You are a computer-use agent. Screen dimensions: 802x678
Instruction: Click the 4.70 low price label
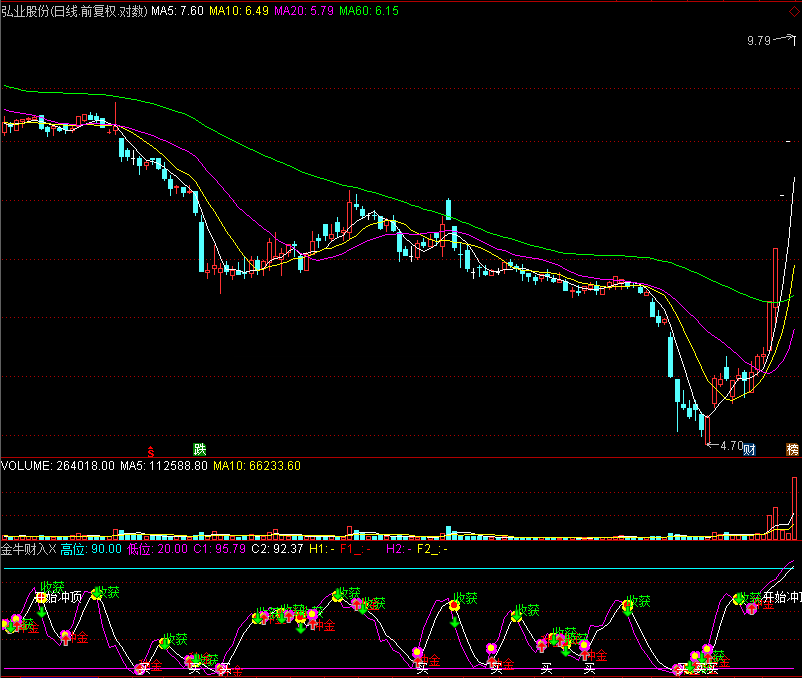731,446
